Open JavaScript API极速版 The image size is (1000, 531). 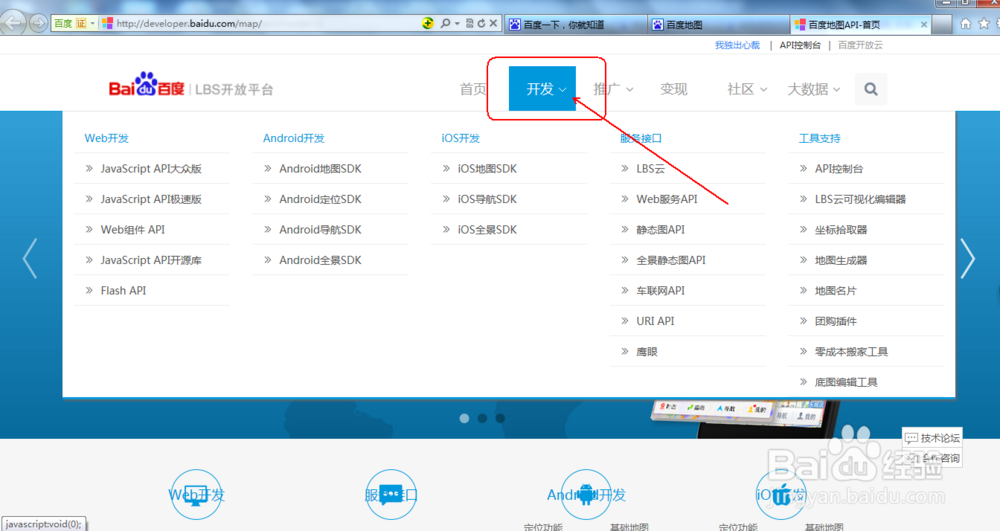point(151,199)
